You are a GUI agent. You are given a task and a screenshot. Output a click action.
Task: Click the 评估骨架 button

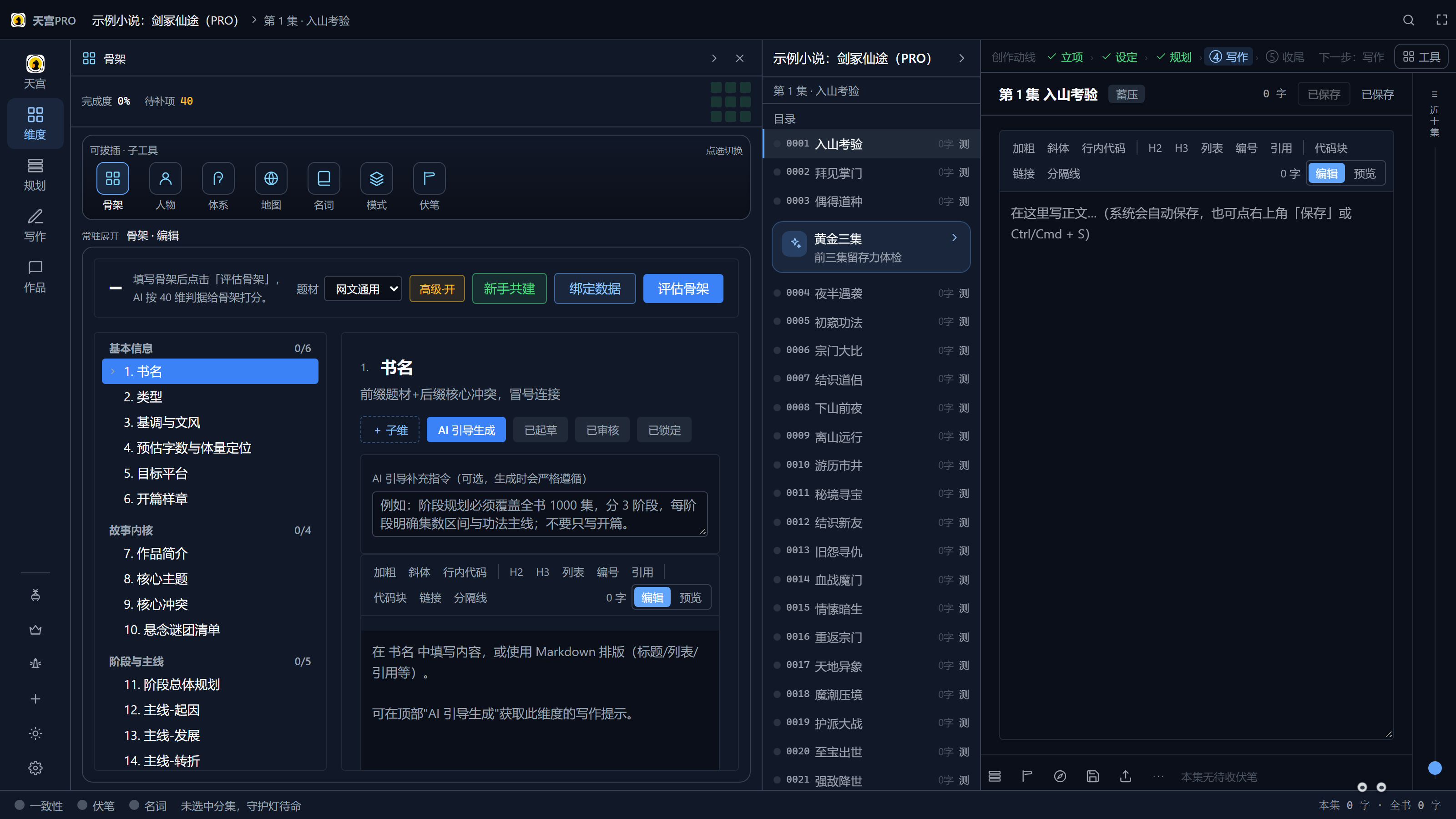pos(683,289)
